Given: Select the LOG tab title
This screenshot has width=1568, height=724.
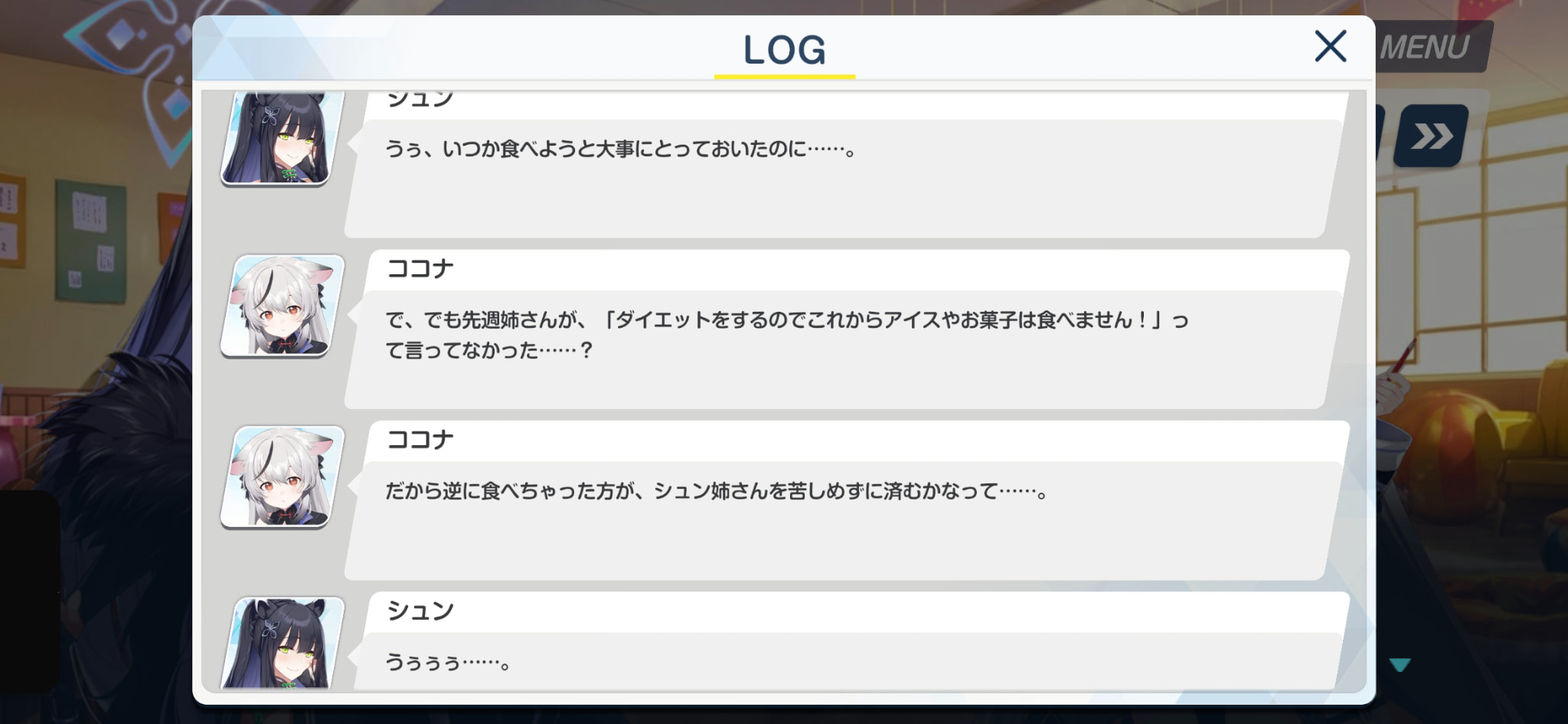Looking at the screenshot, I should (x=785, y=50).
